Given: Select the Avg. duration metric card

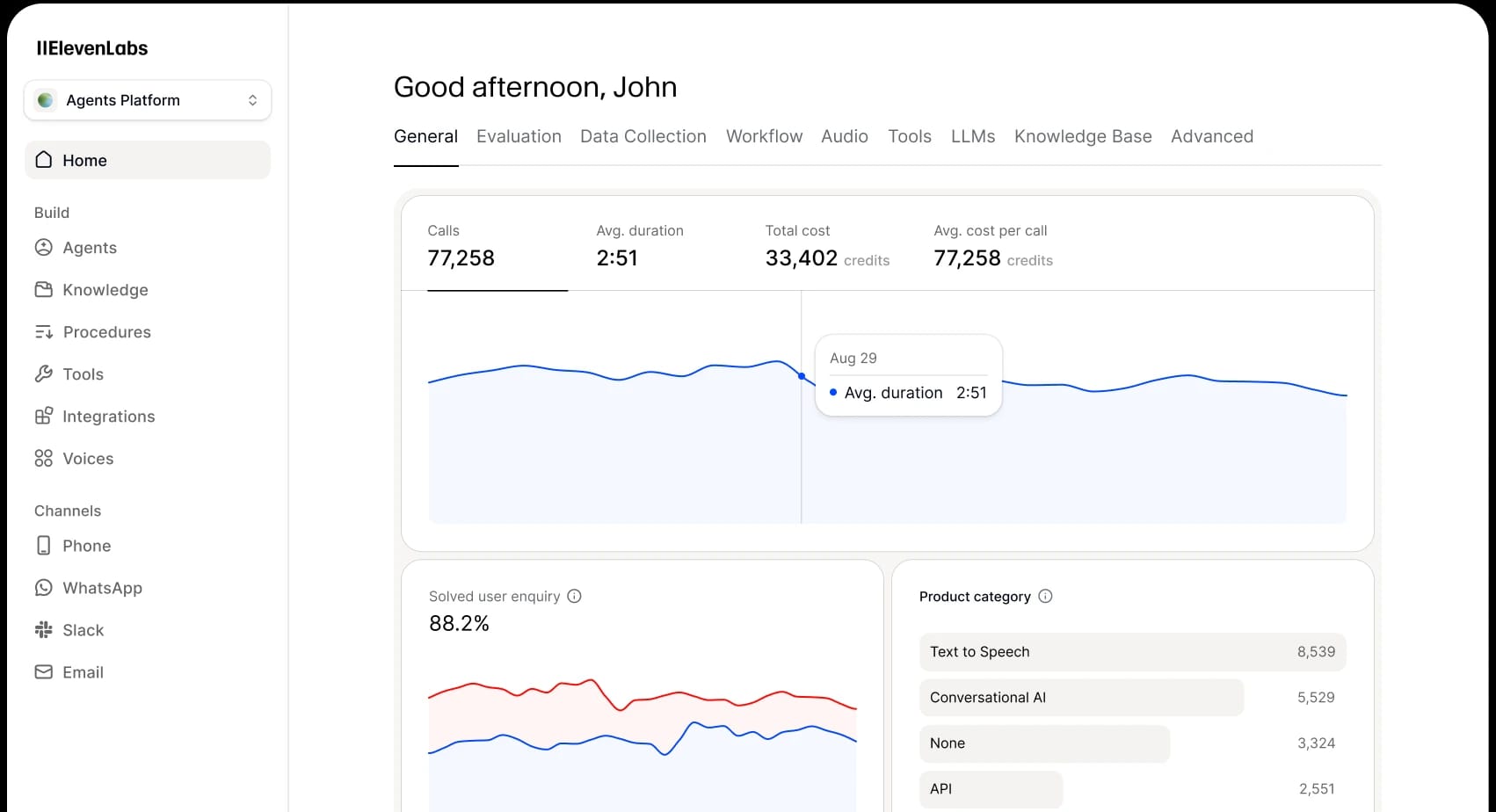Looking at the screenshot, I should (x=639, y=247).
